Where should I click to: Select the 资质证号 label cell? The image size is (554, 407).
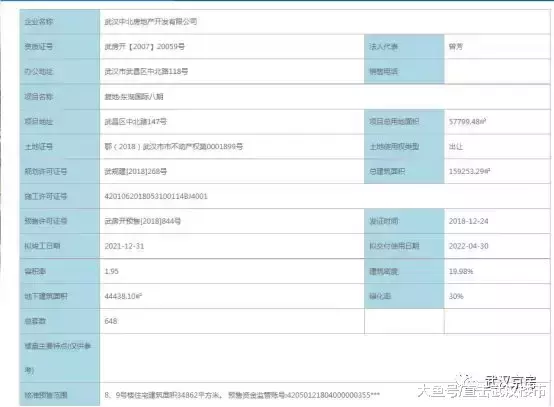60,47
